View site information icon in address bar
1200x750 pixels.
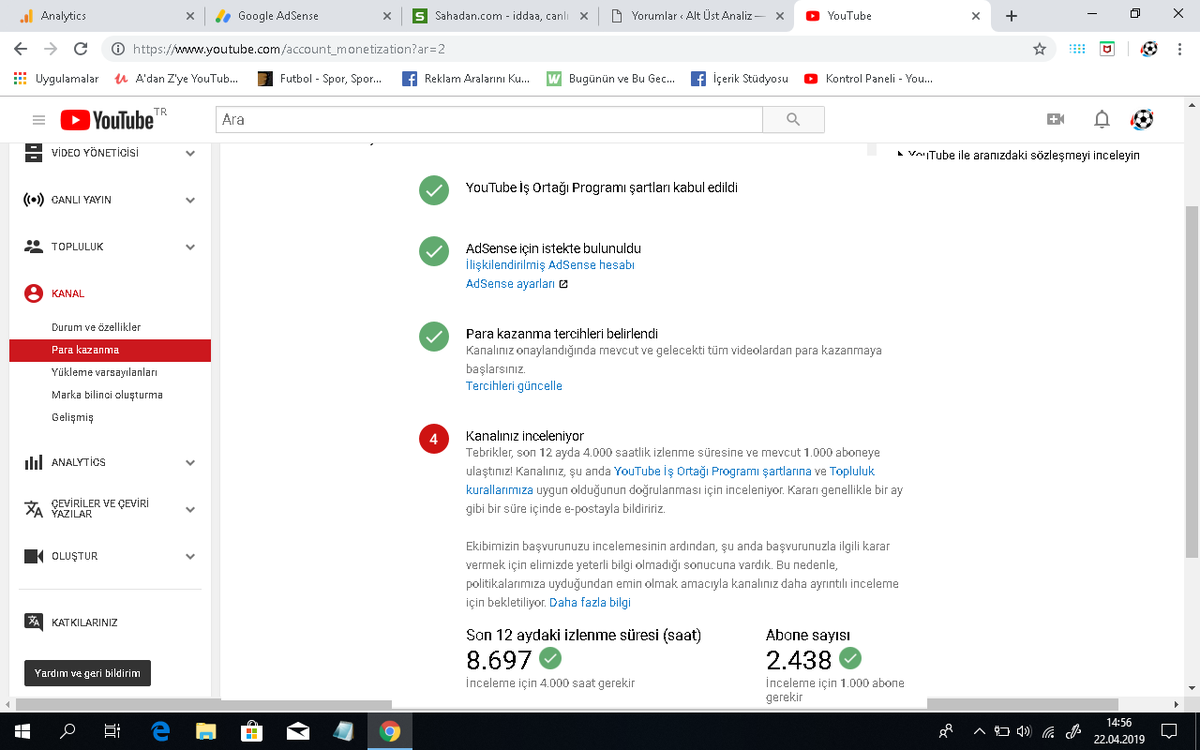(118, 48)
